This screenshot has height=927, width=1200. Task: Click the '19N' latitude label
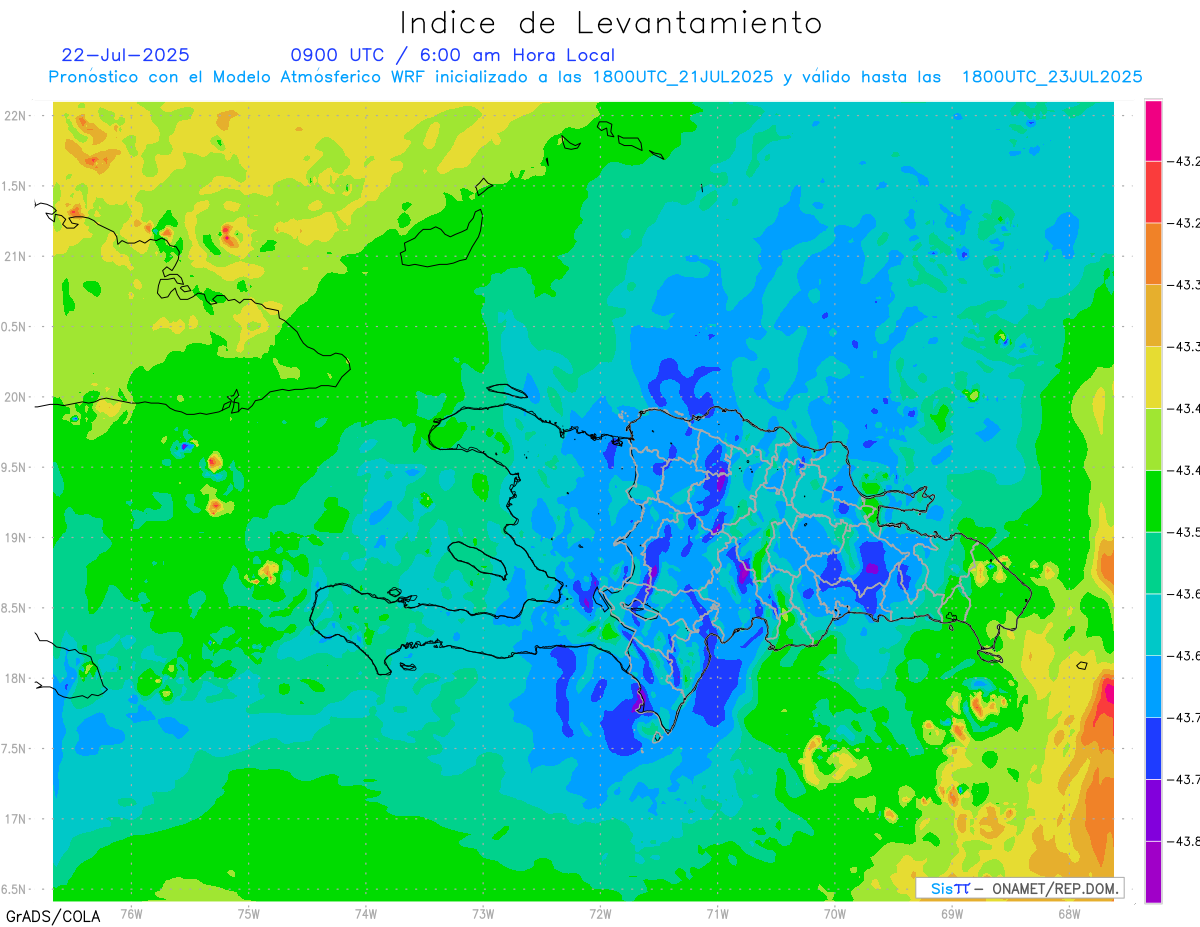[x=15, y=537]
